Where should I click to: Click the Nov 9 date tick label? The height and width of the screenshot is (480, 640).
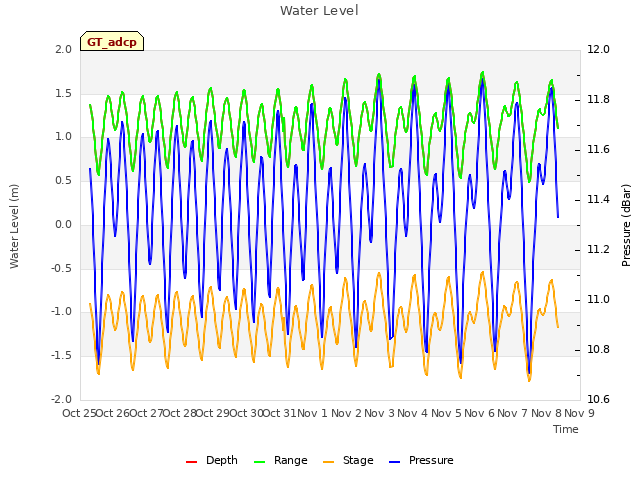(x=579, y=413)
